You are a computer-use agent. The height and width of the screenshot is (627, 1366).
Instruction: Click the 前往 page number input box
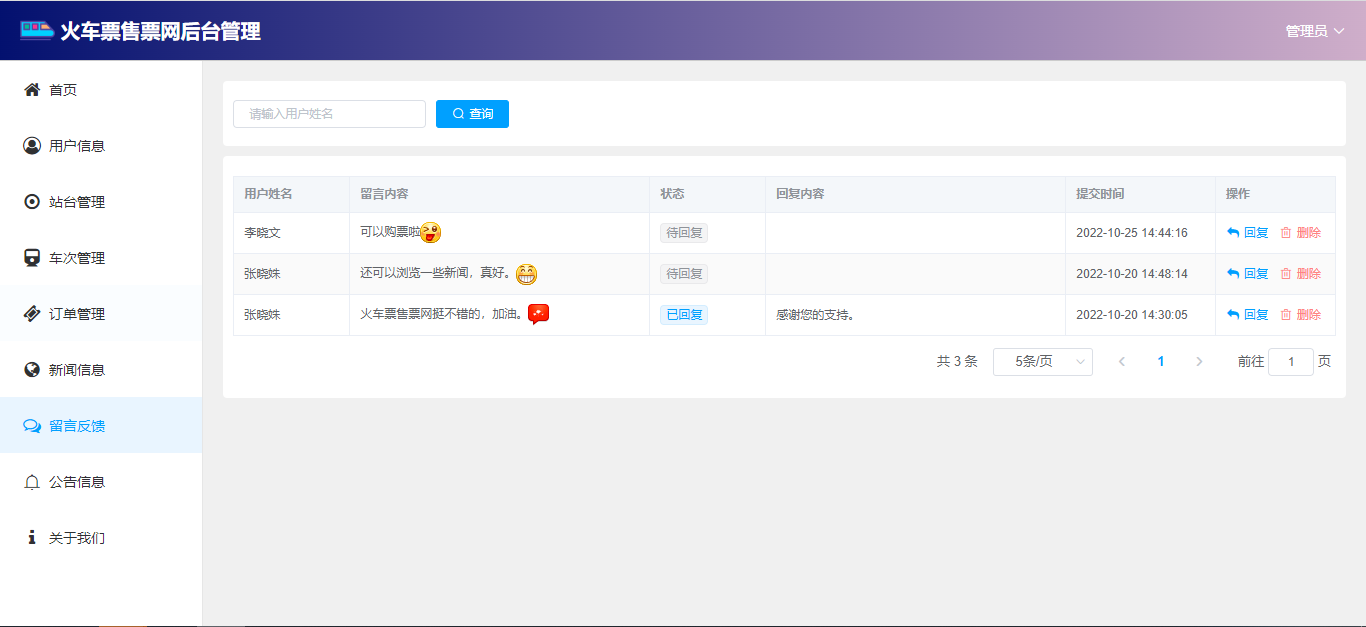coord(1291,362)
